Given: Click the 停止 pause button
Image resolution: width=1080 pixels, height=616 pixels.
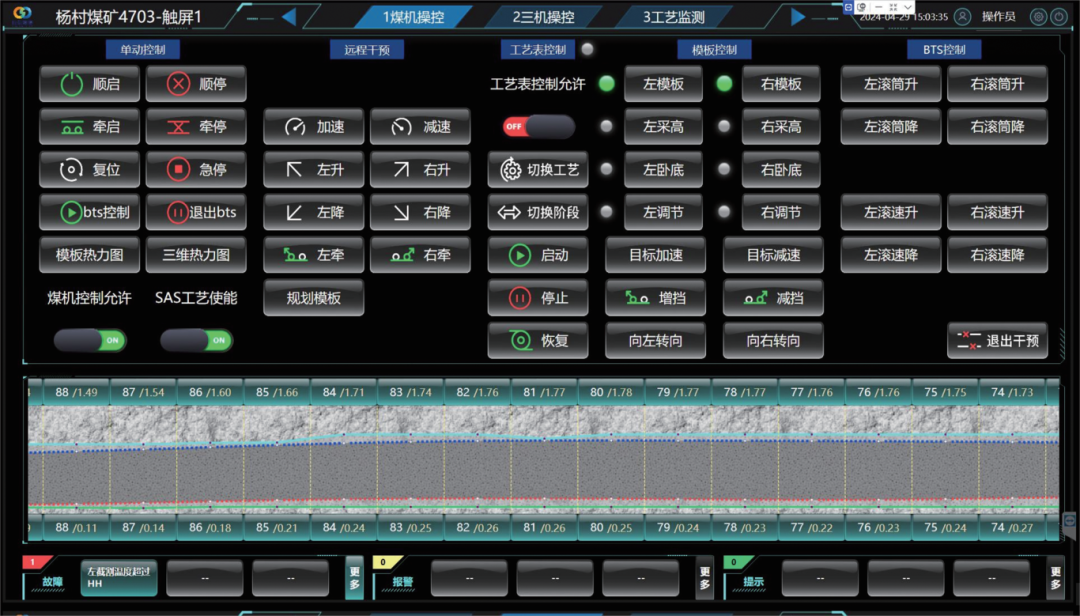Looking at the screenshot, I should 538,298.
